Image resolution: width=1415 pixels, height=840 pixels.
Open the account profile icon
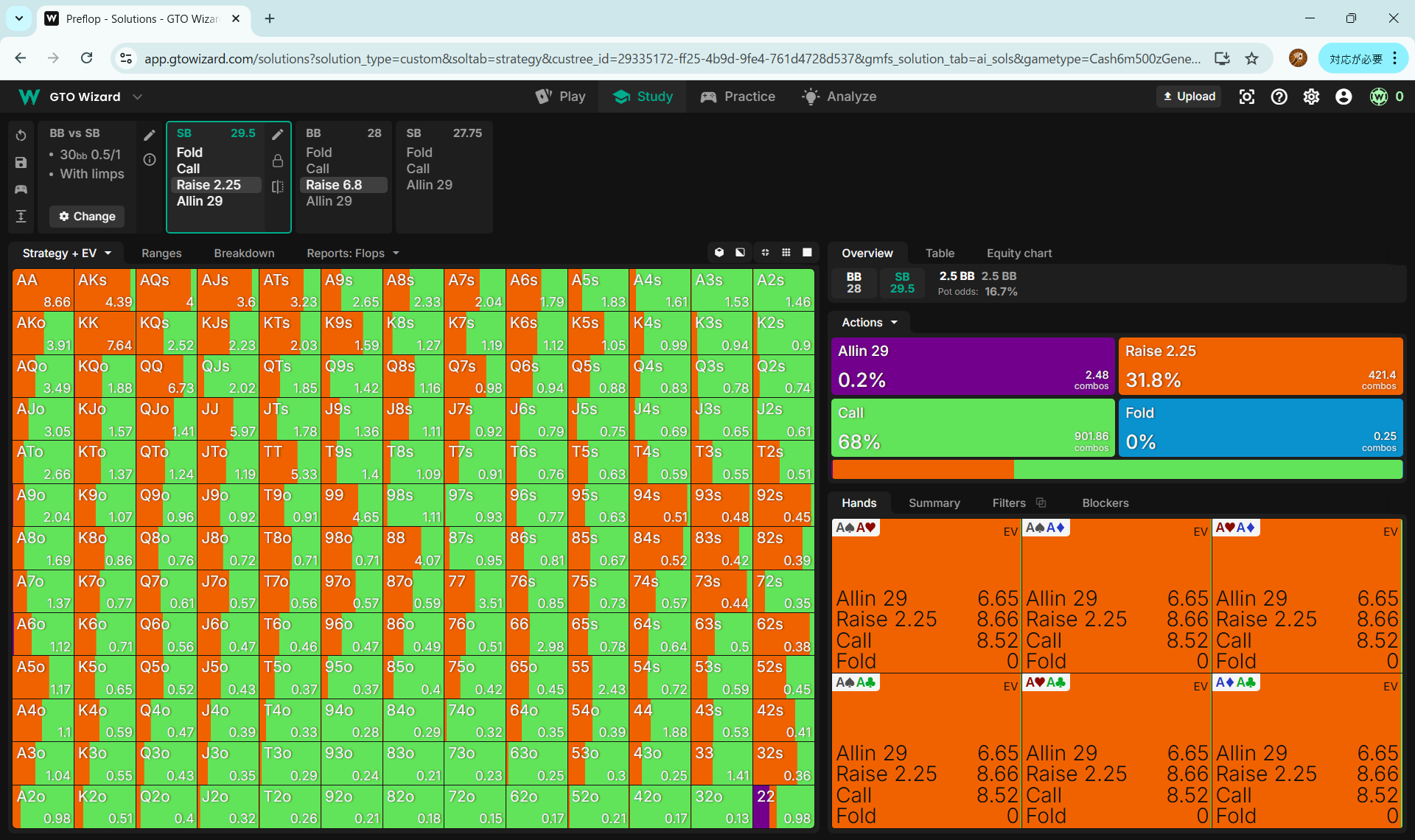[x=1344, y=97]
